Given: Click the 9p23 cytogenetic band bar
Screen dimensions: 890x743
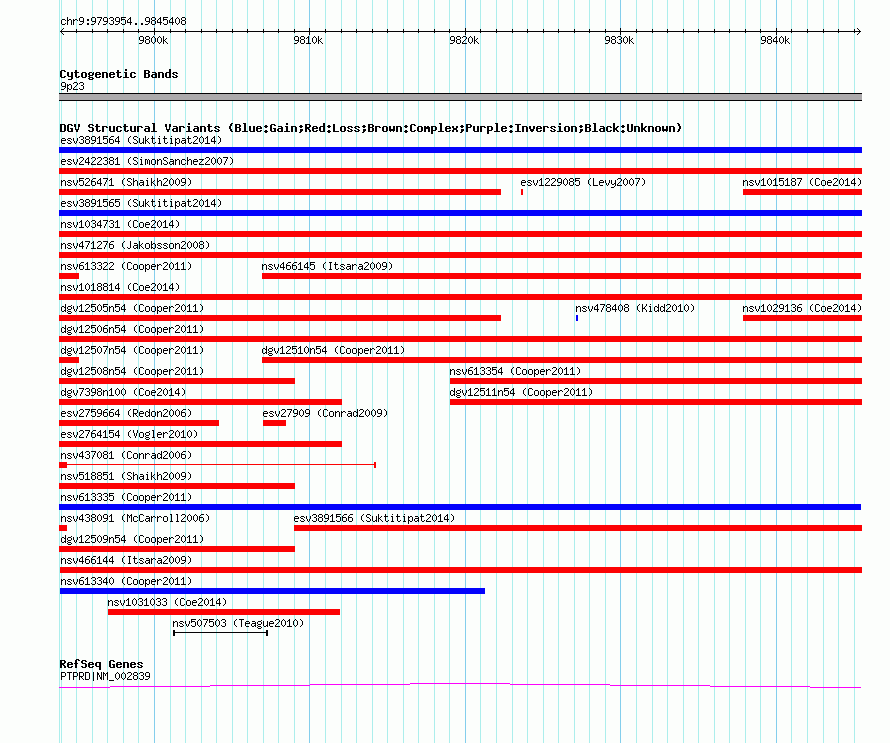Looking at the screenshot, I should [x=460, y=97].
